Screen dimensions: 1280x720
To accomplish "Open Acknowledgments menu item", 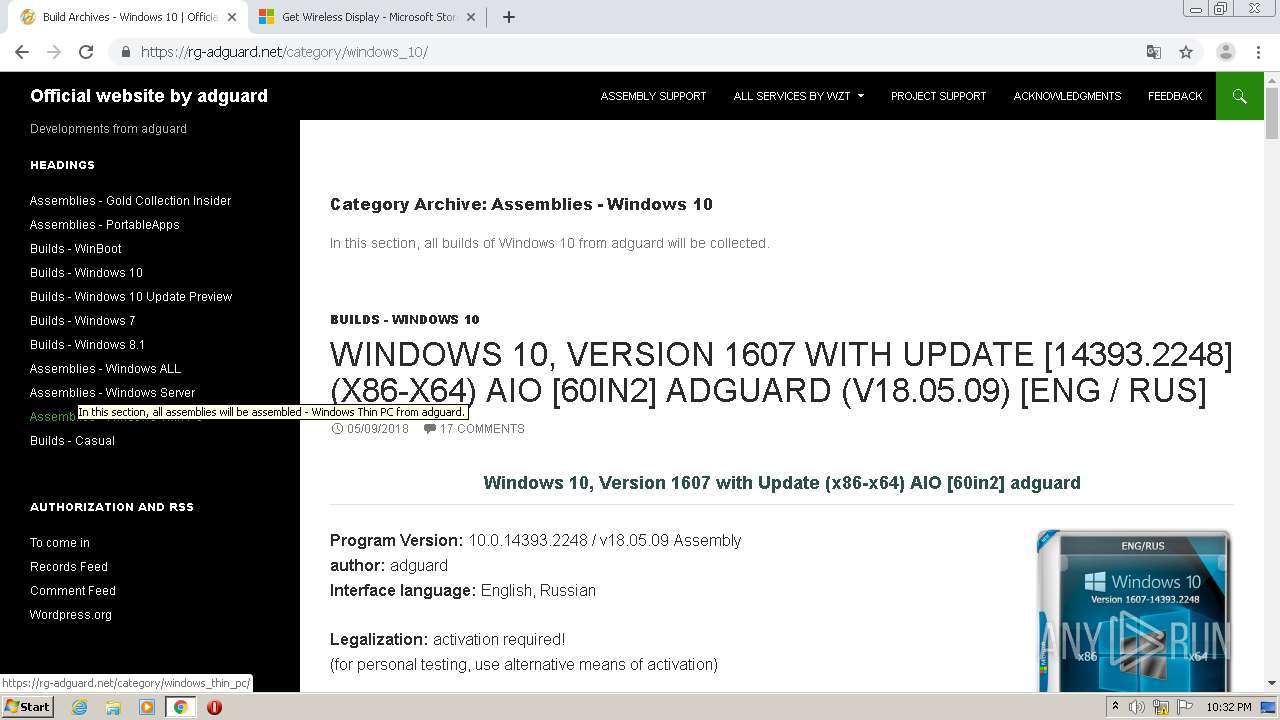I will coord(1067,96).
